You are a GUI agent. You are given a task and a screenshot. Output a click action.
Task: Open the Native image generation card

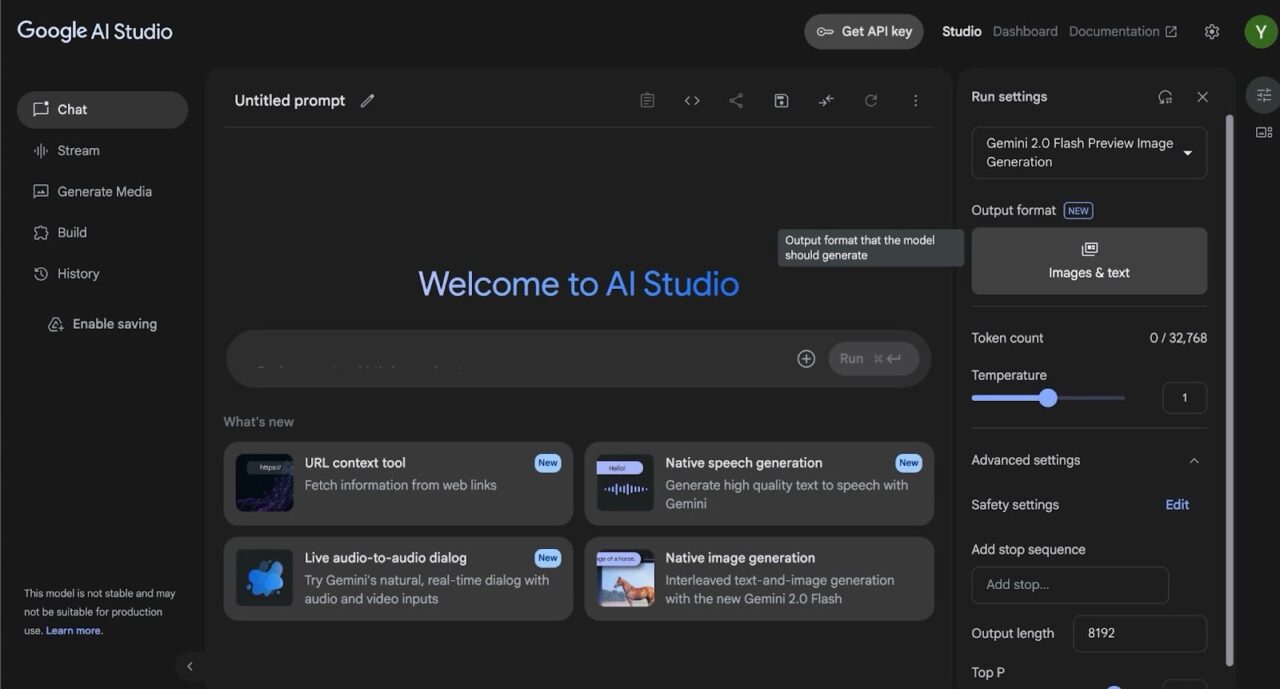(759, 579)
